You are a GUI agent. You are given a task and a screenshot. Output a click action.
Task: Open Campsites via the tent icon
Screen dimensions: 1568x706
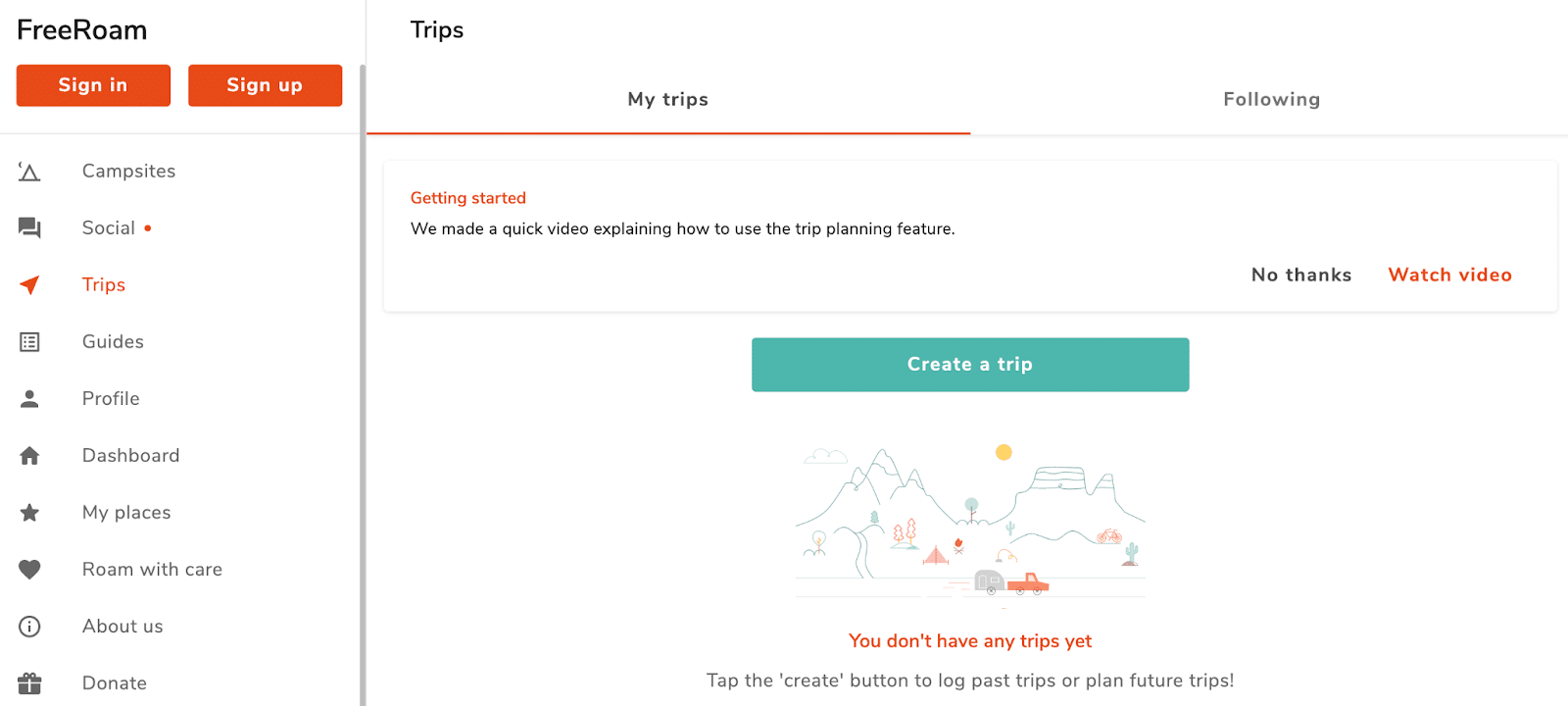[x=29, y=172]
